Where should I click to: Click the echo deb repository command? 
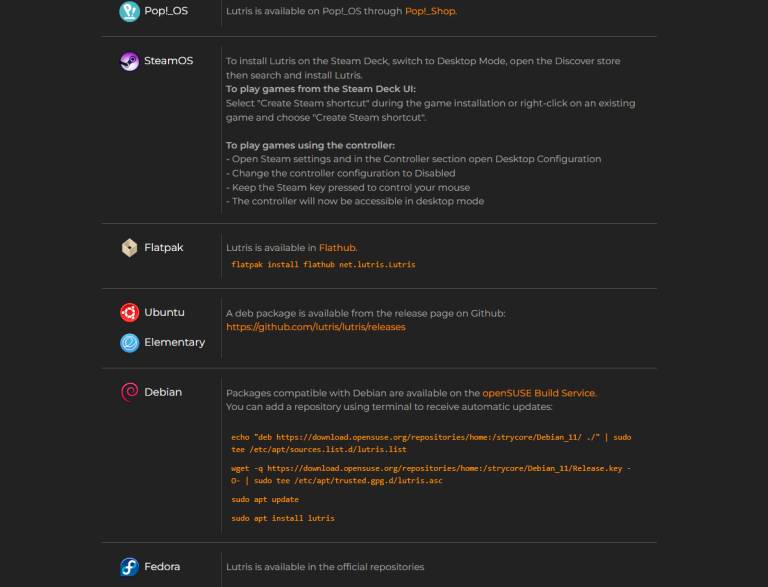(x=431, y=443)
